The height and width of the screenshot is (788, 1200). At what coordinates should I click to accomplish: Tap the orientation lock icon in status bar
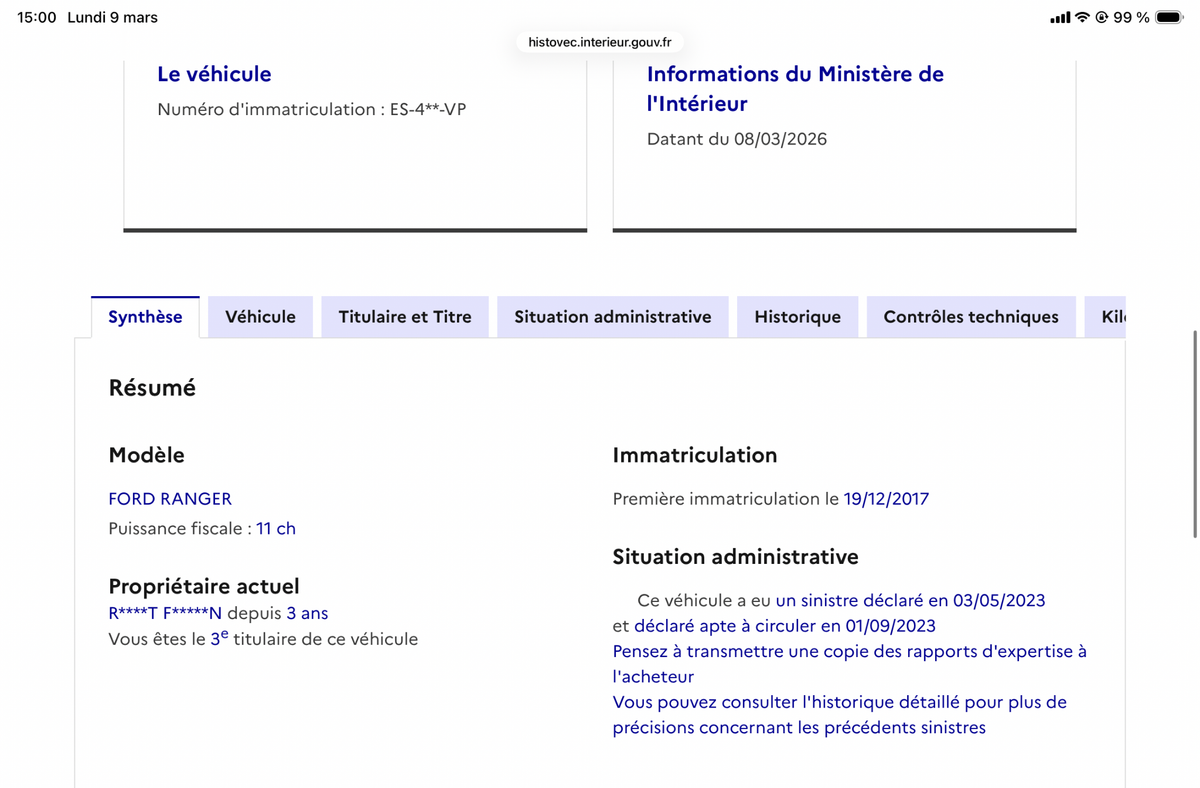(x=1102, y=18)
